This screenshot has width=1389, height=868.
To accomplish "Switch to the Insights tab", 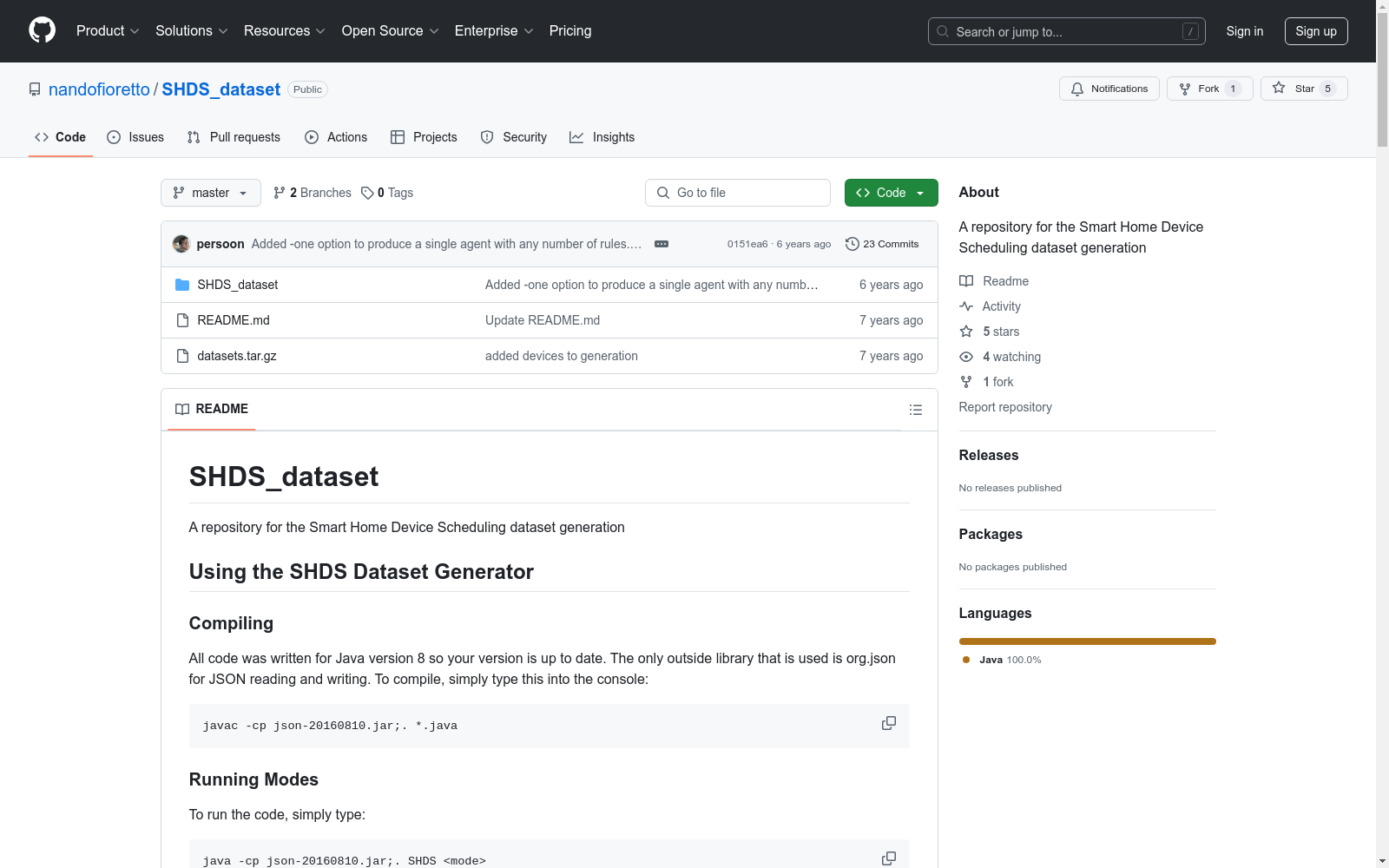I will (x=602, y=137).
